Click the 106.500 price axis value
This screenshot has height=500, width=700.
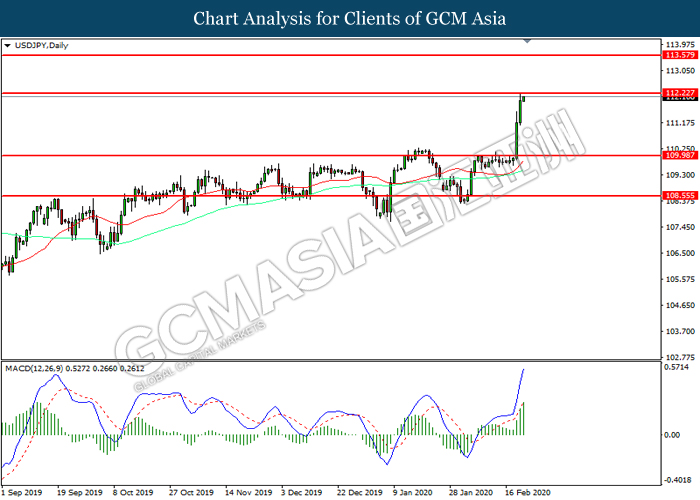(x=680, y=253)
